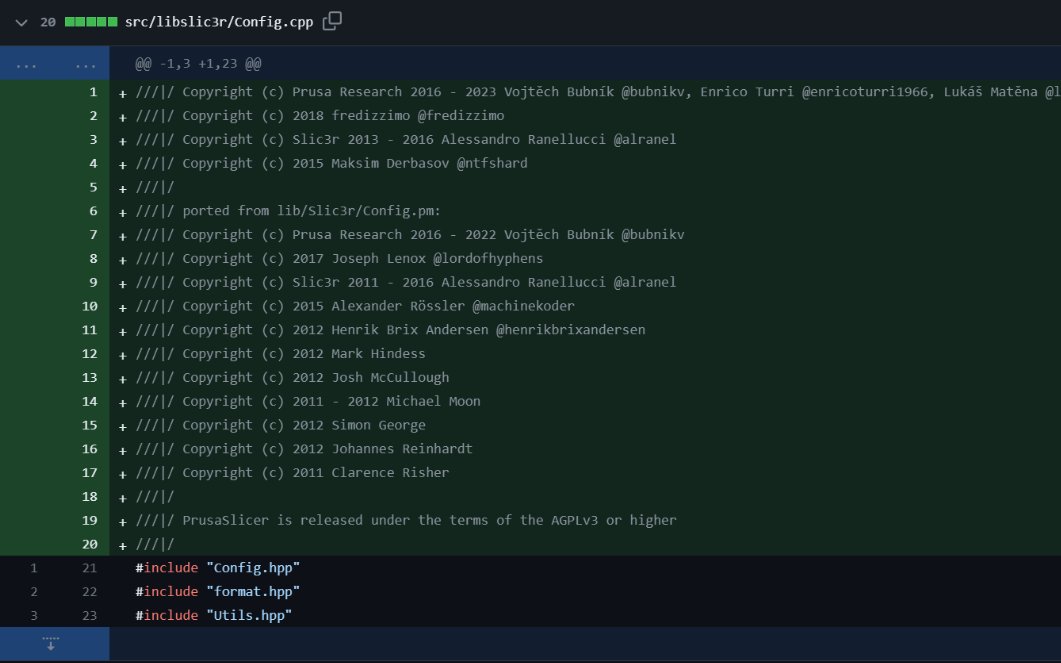Screen dimensions: 1061x663
Task: Click the Prusa Research 2016 - 2022 line
Action: (410, 235)
